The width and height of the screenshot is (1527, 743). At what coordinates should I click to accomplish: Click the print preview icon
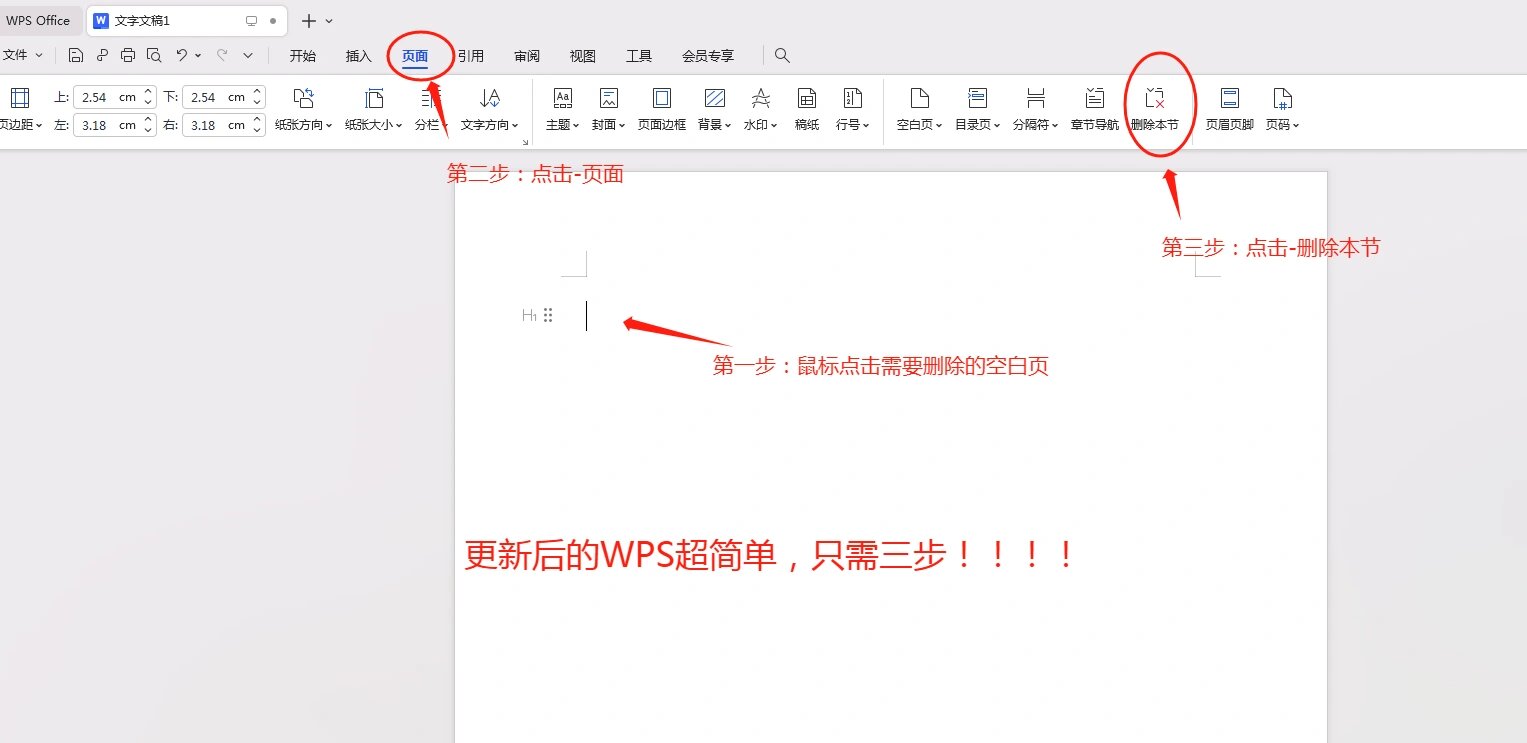(153, 56)
